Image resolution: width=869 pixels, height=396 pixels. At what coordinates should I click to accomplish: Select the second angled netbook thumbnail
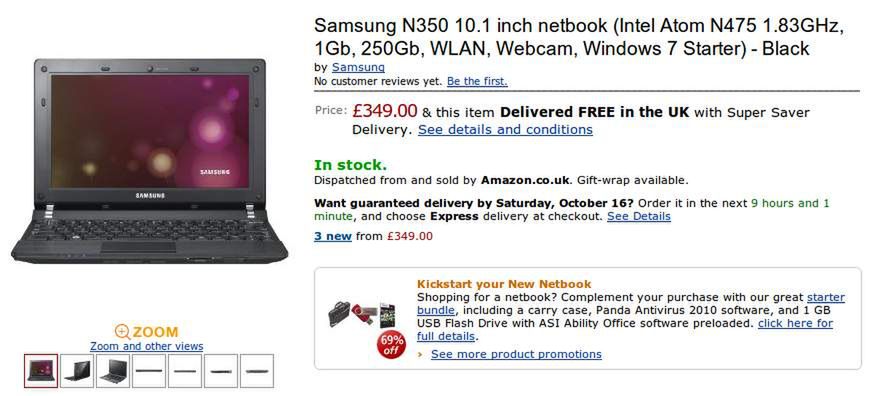(76, 371)
